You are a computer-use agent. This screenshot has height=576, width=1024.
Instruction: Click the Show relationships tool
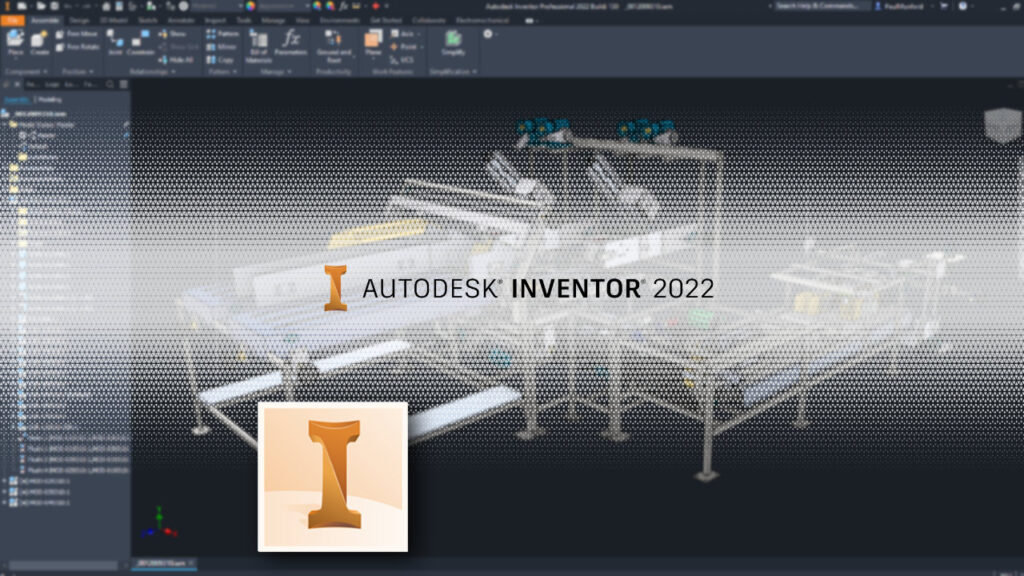coord(172,34)
